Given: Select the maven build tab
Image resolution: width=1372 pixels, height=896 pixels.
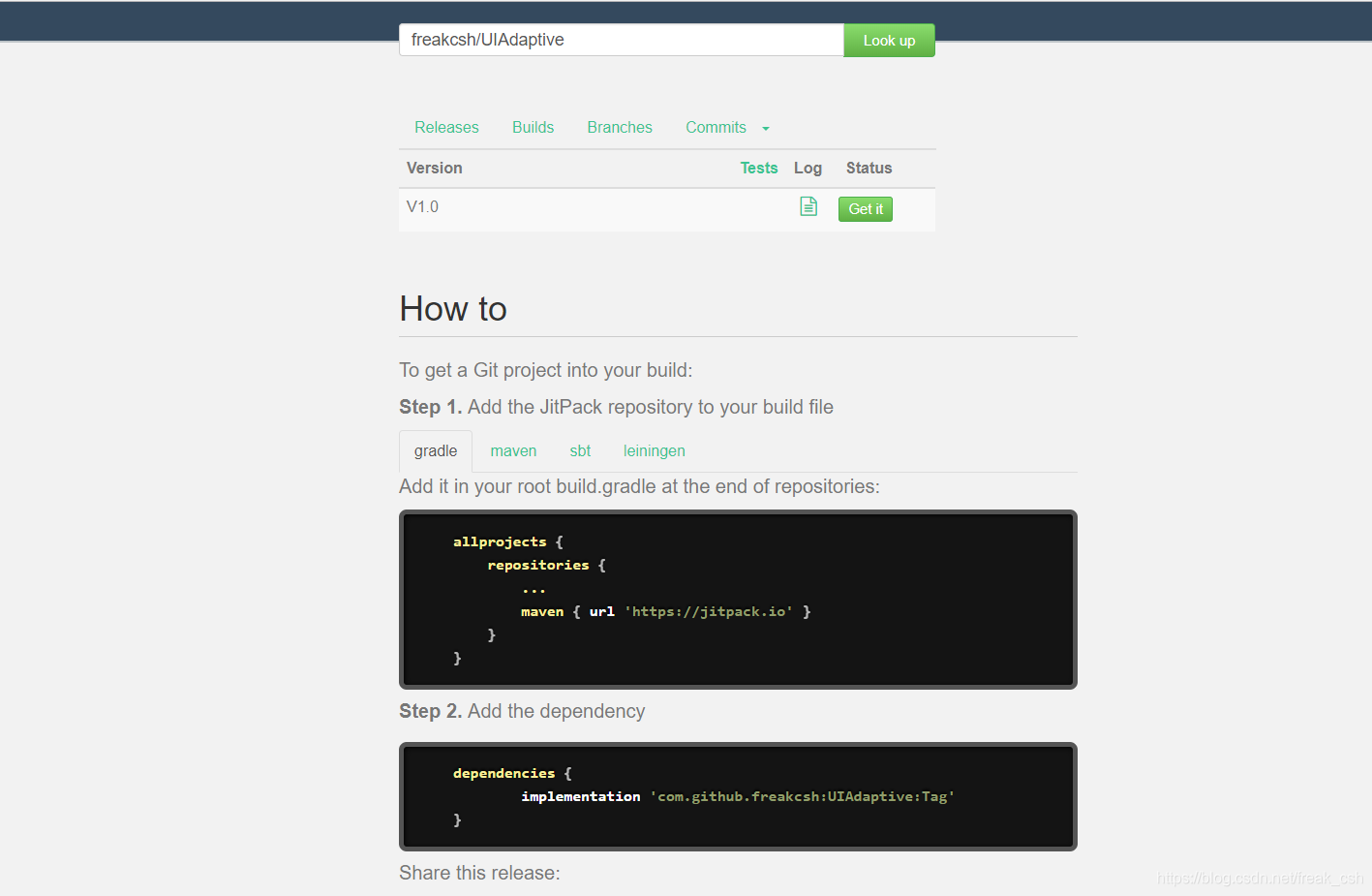Looking at the screenshot, I should [513, 451].
